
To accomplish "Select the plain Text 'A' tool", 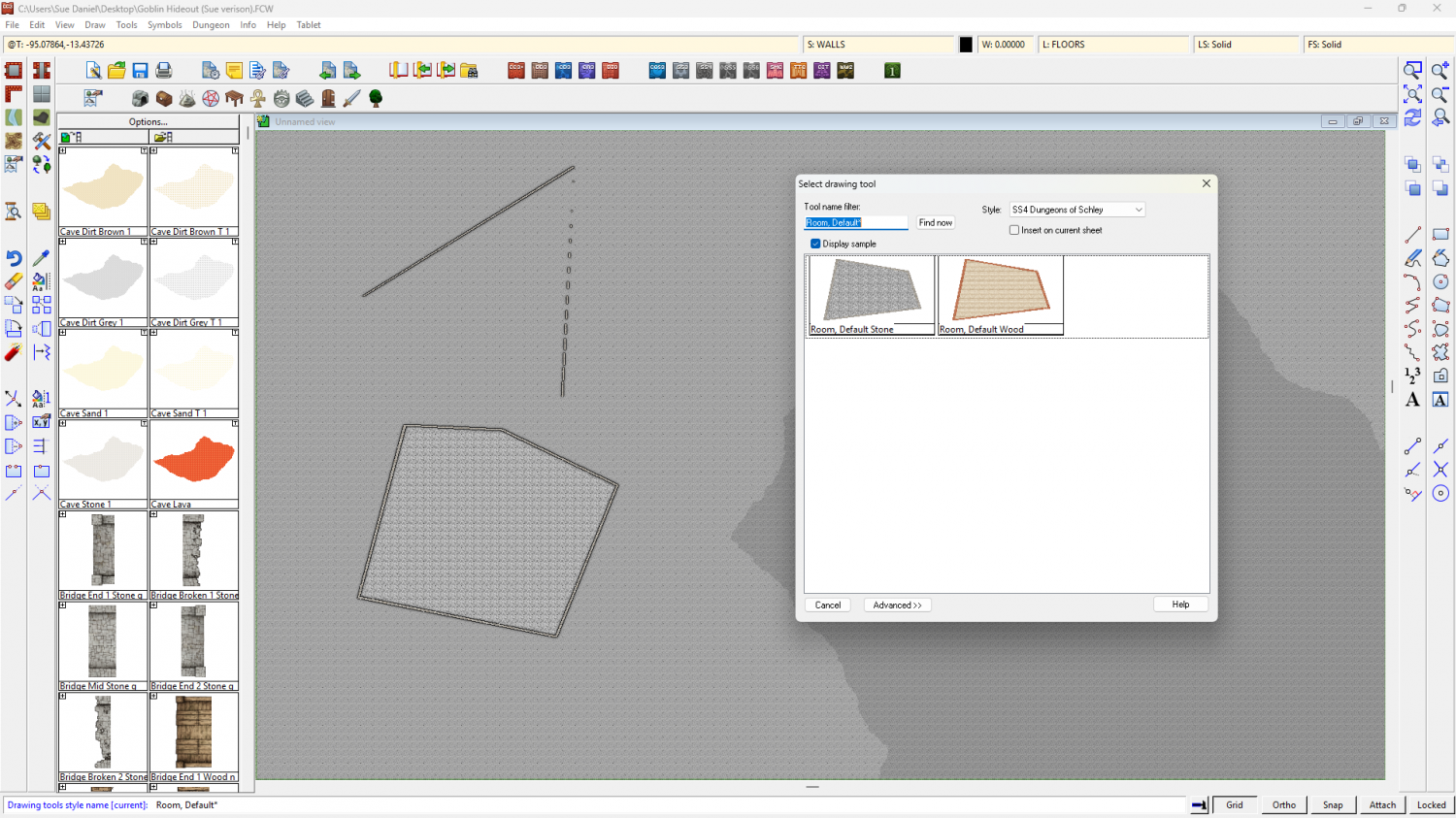I will click(1412, 400).
